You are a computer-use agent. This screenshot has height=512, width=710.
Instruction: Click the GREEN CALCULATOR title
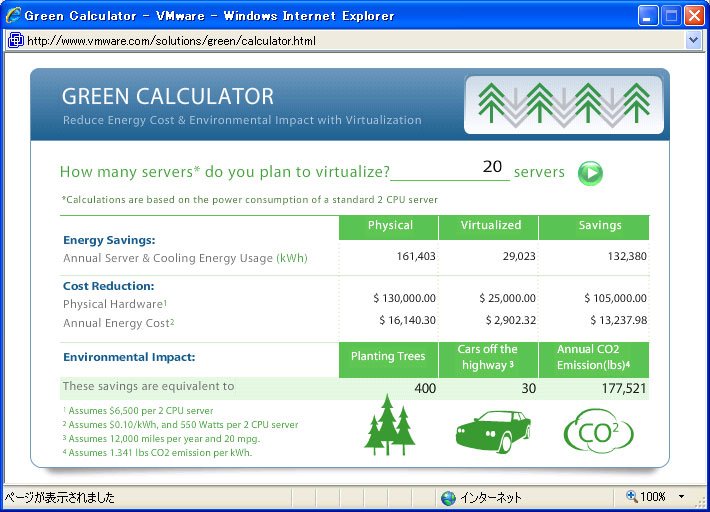click(168, 96)
